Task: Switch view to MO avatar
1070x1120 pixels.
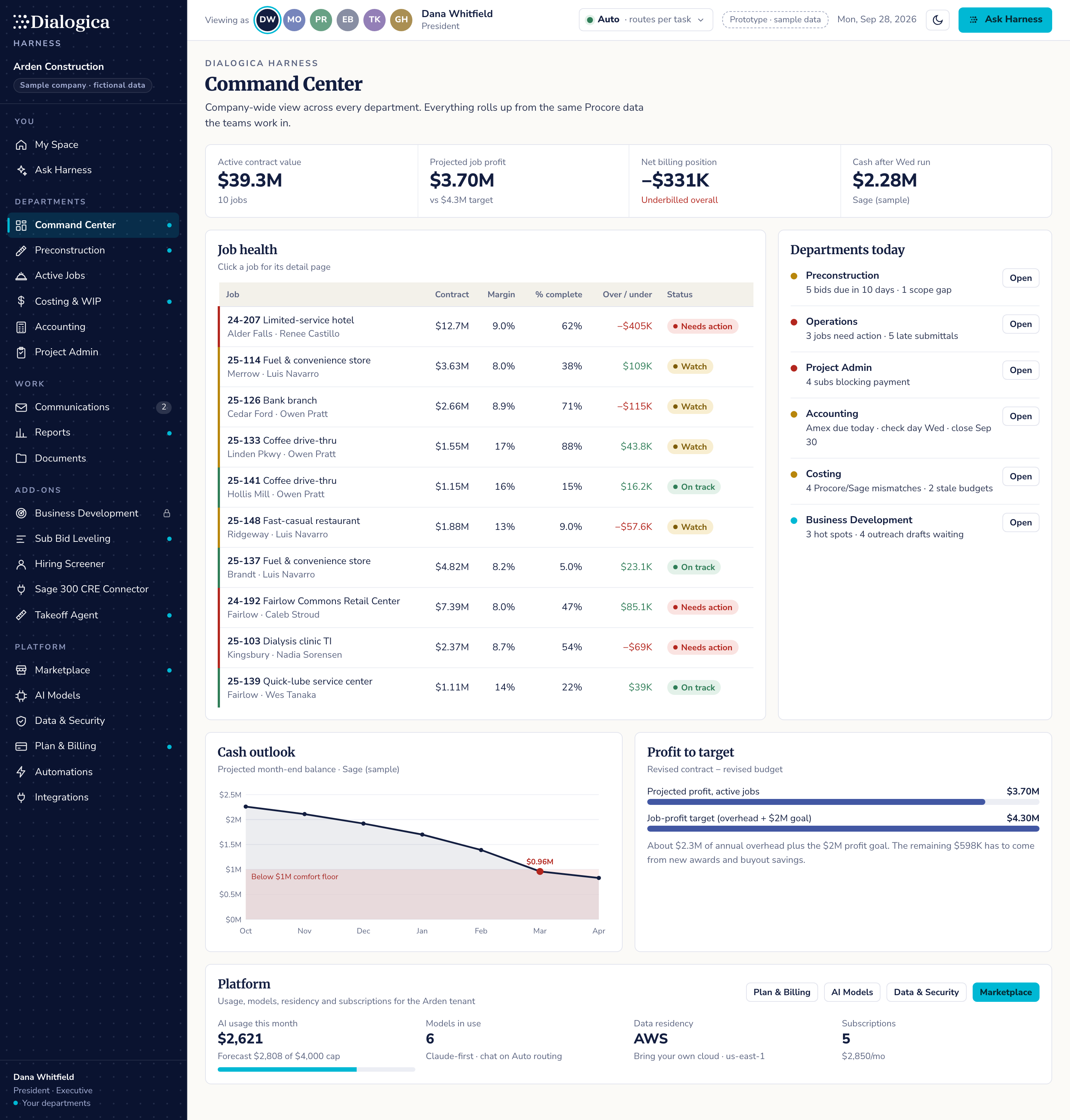Action: click(x=294, y=20)
